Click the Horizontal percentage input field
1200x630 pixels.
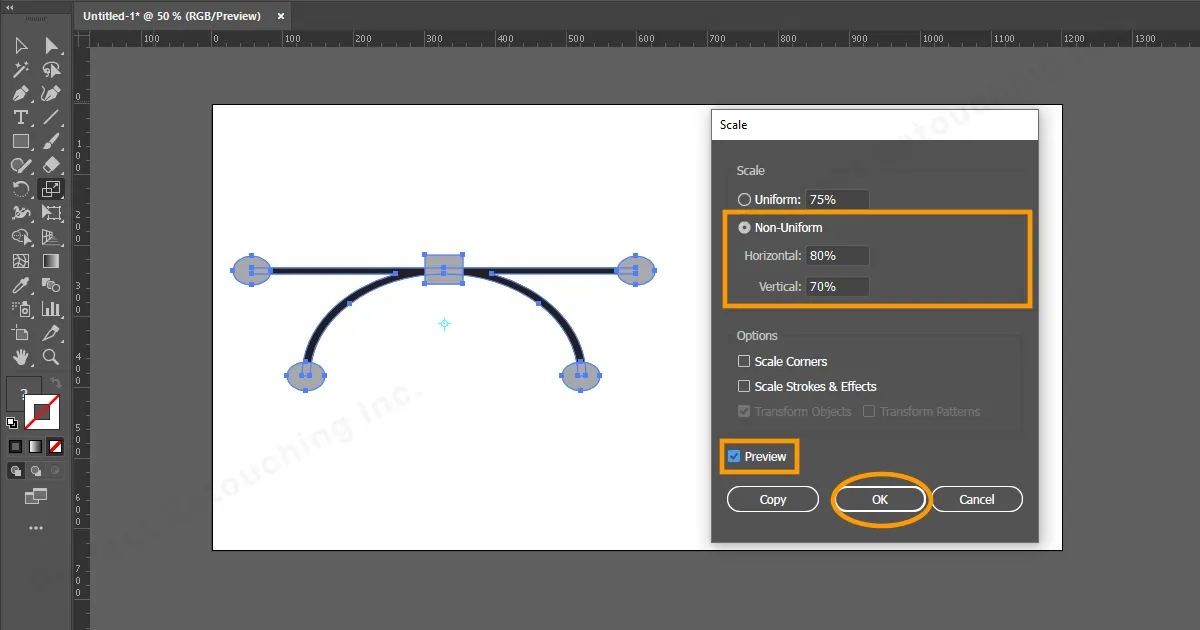837,256
